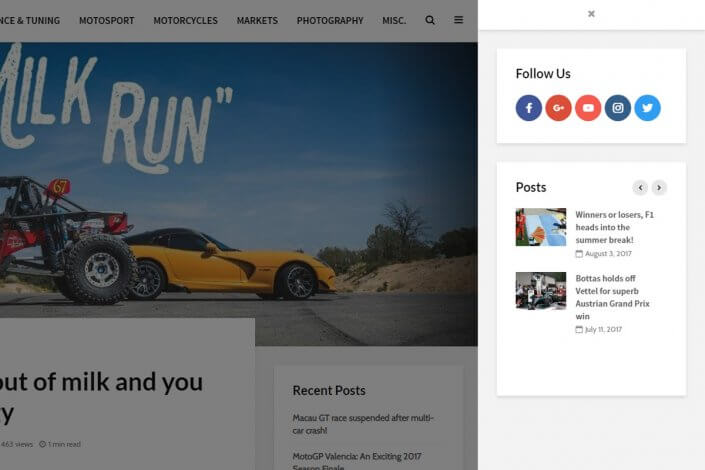This screenshot has width=705, height=470.
Task: Open the Facebook follow icon
Action: (529, 108)
